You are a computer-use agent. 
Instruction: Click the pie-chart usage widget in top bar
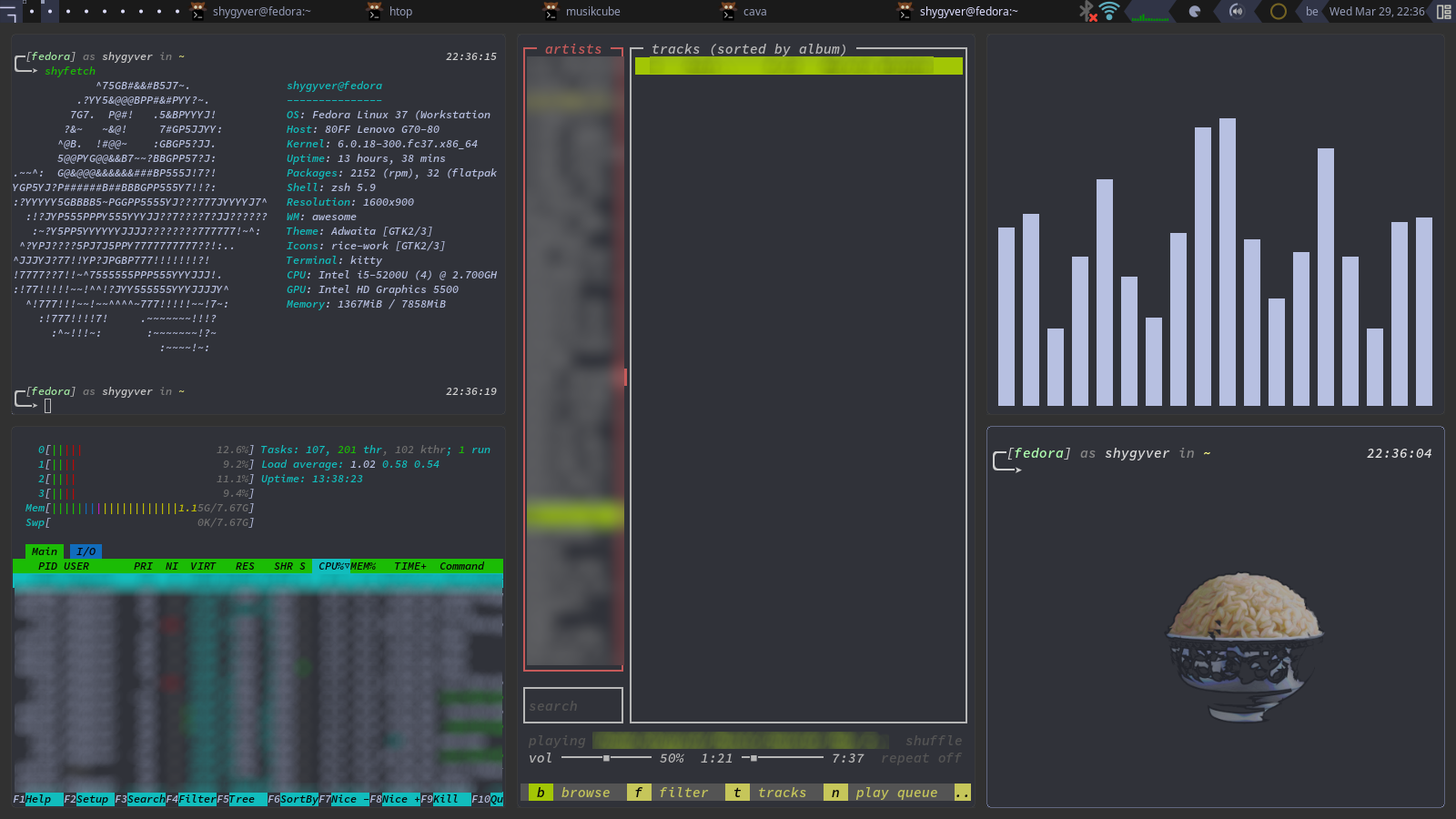1195,12
